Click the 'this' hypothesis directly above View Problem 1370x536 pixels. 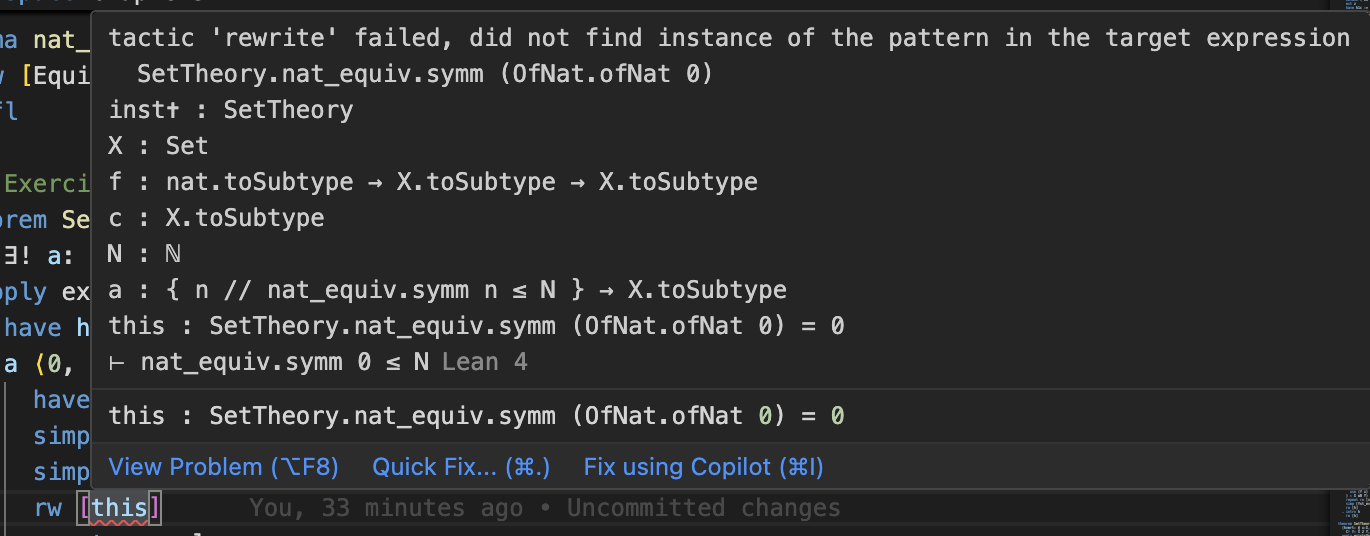click(x=476, y=415)
